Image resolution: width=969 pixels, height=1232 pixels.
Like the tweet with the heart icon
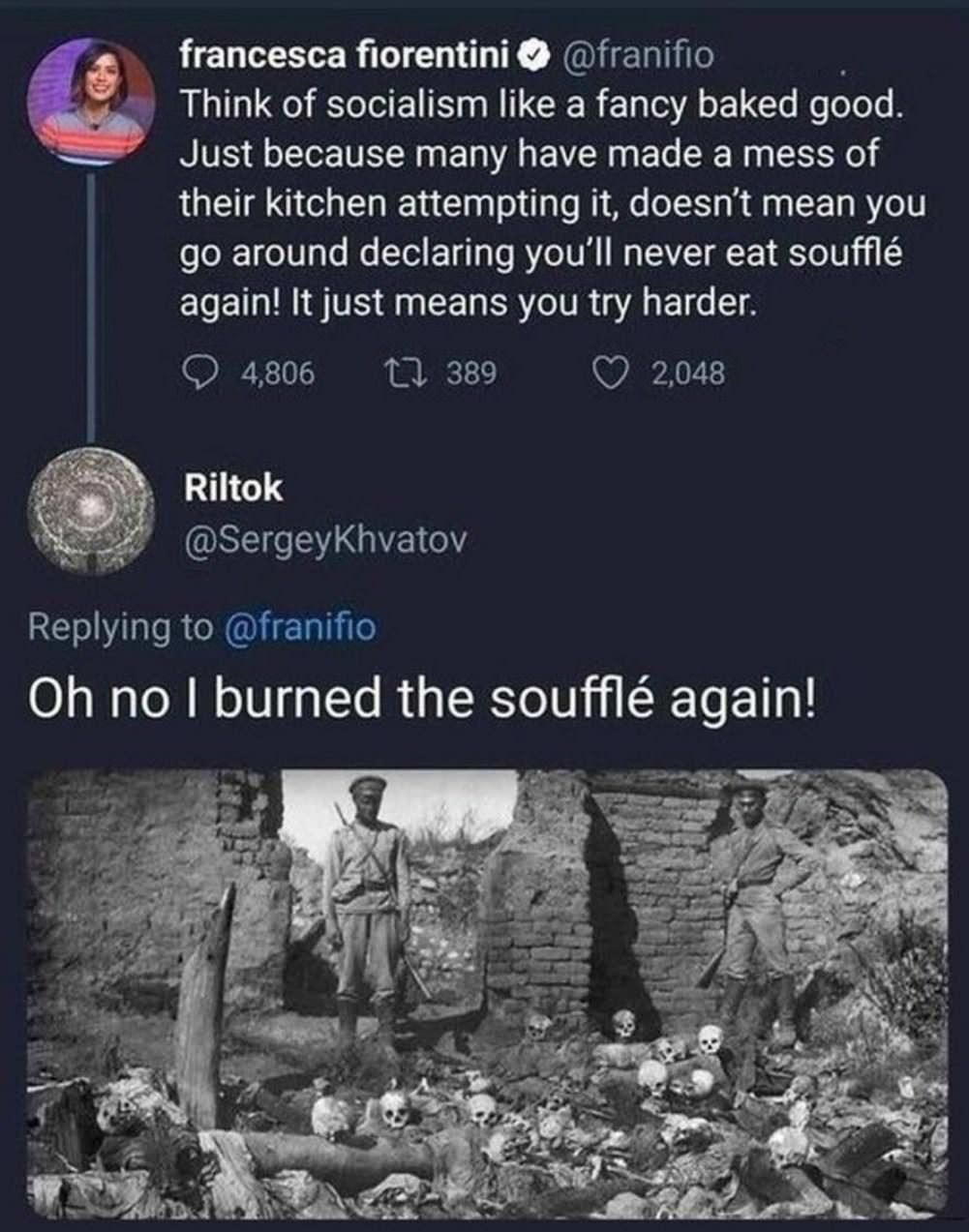(x=611, y=373)
